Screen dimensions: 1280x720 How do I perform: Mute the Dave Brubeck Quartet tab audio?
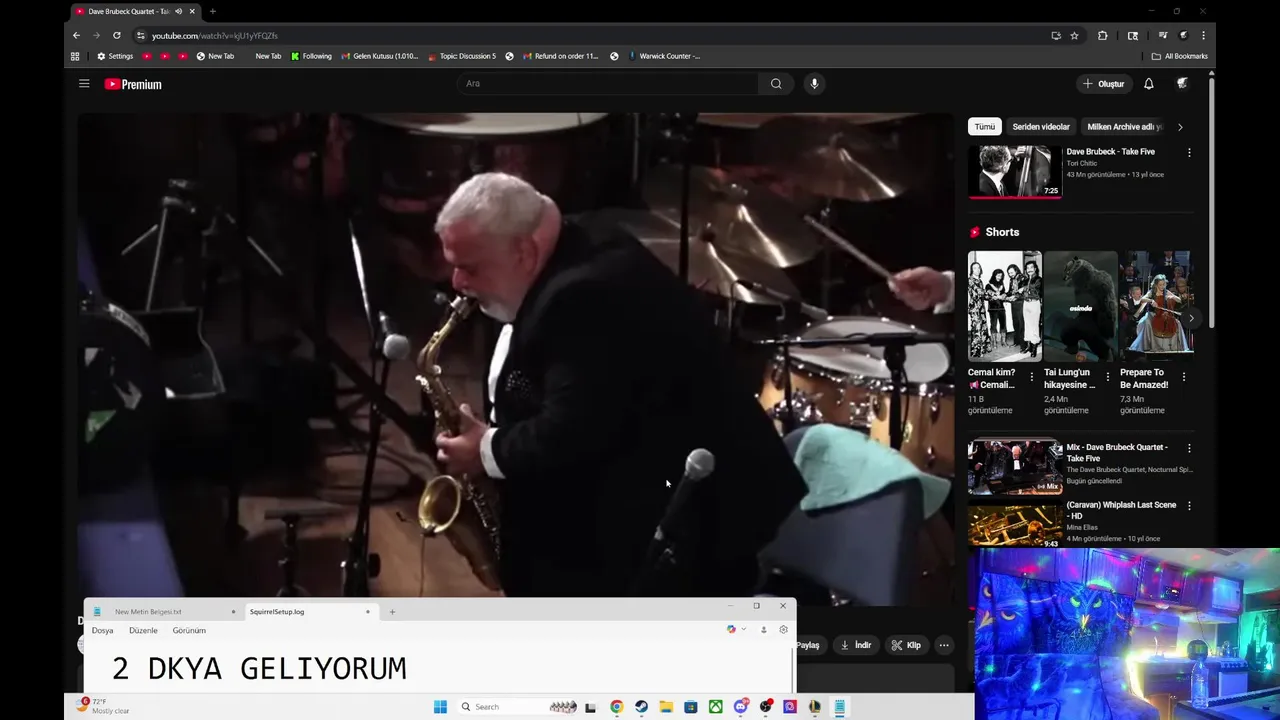[x=178, y=11]
